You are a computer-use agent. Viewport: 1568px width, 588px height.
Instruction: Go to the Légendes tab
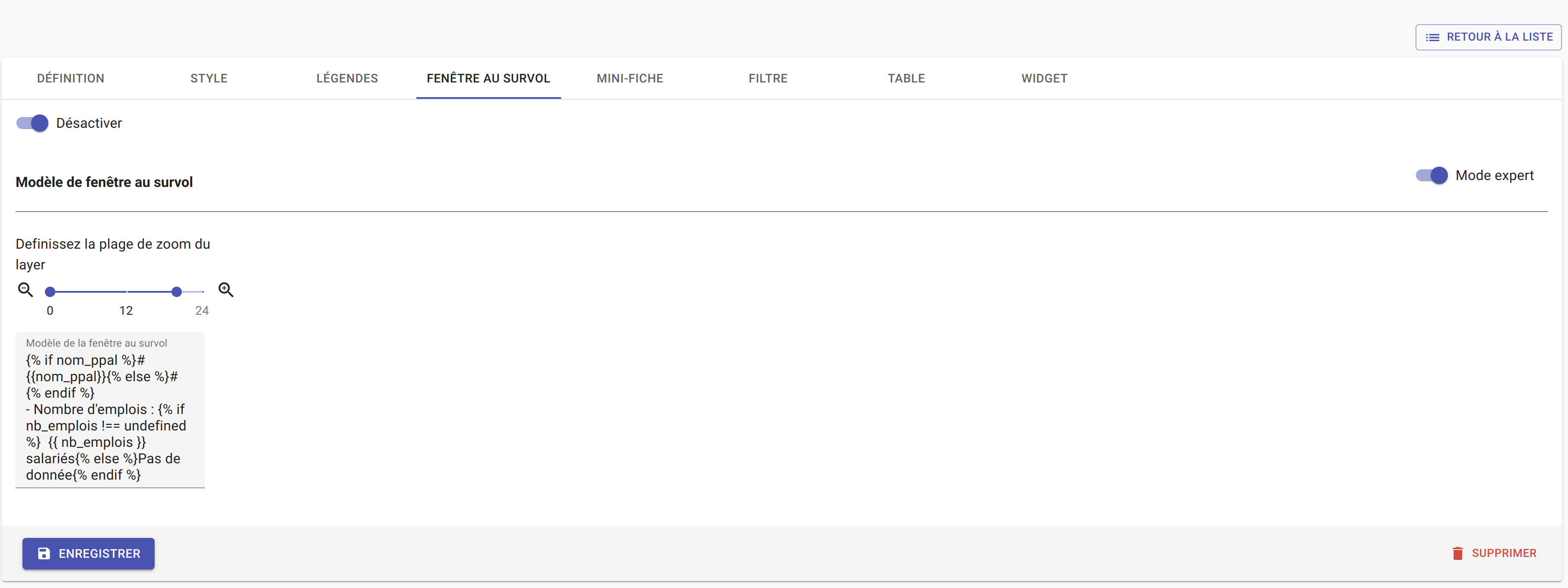click(347, 79)
